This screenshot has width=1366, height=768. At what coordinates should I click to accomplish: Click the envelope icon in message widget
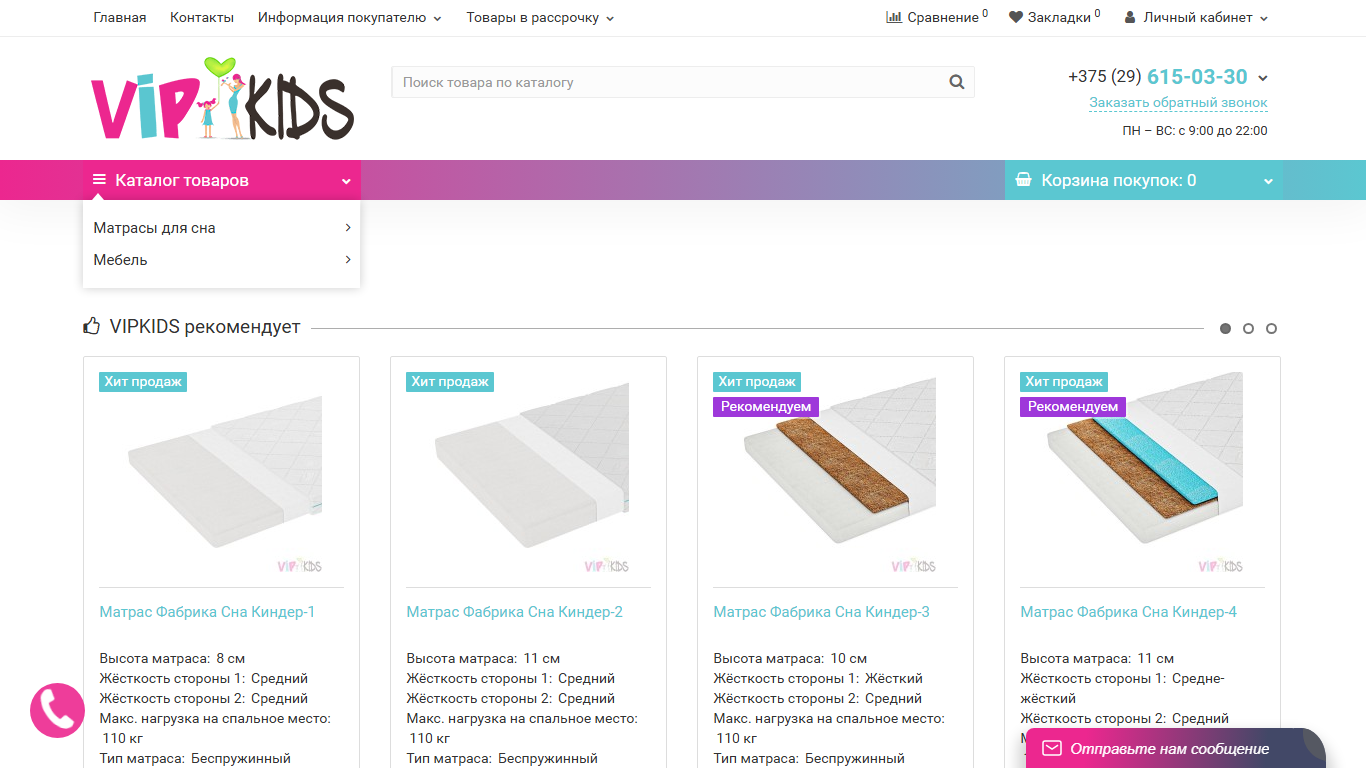tap(1051, 748)
